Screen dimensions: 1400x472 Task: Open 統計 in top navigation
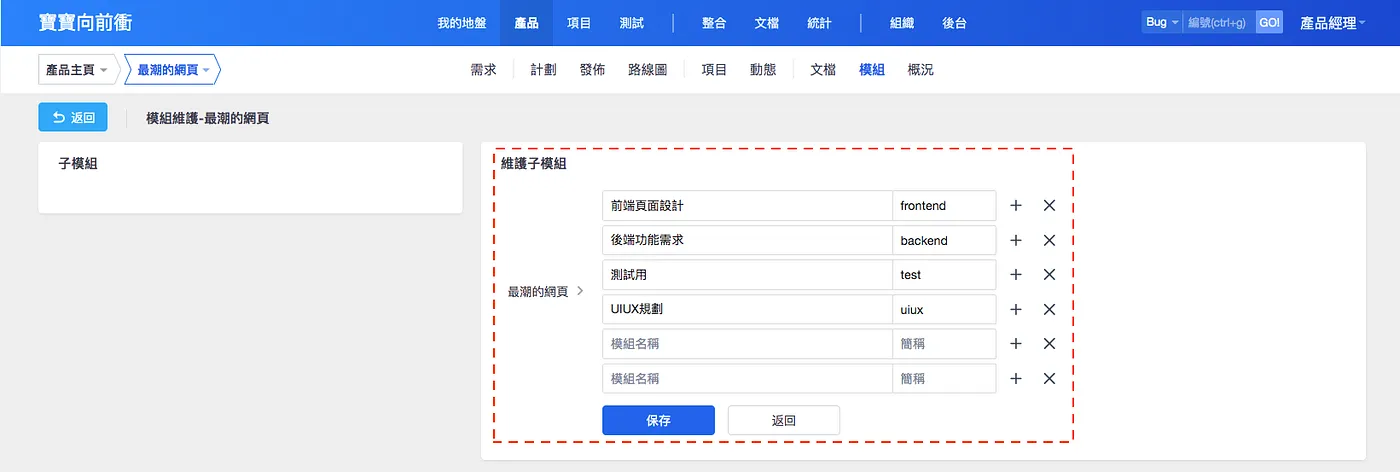(819, 22)
